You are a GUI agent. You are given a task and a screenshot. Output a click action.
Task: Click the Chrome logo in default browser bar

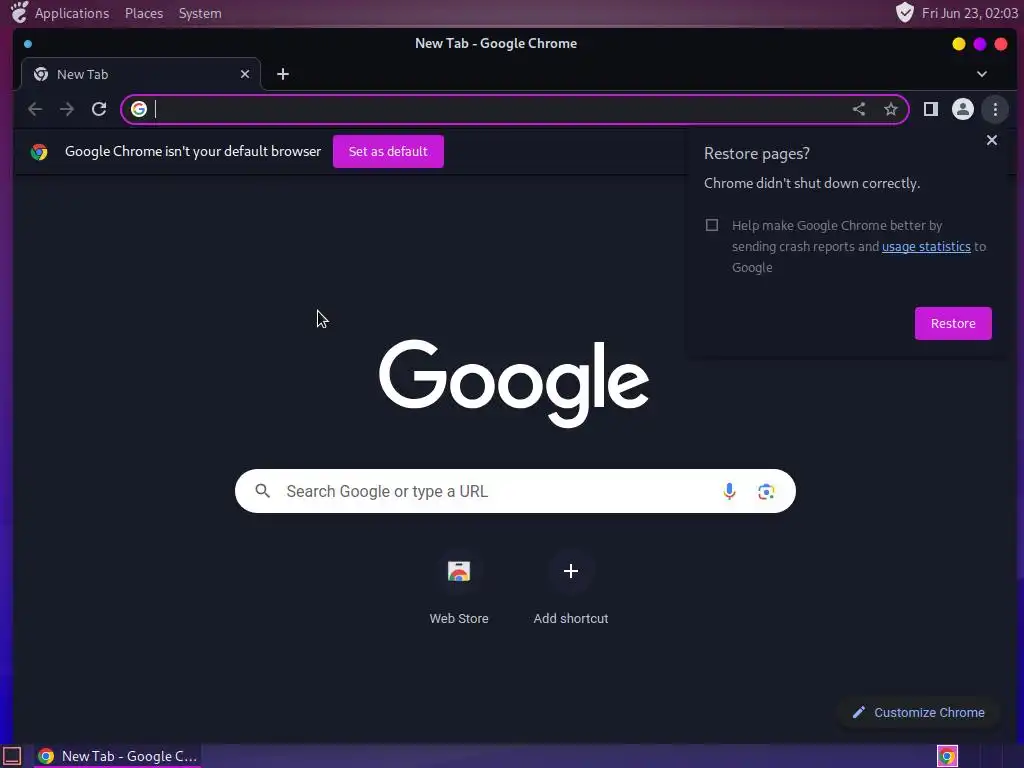[x=39, y=152]
